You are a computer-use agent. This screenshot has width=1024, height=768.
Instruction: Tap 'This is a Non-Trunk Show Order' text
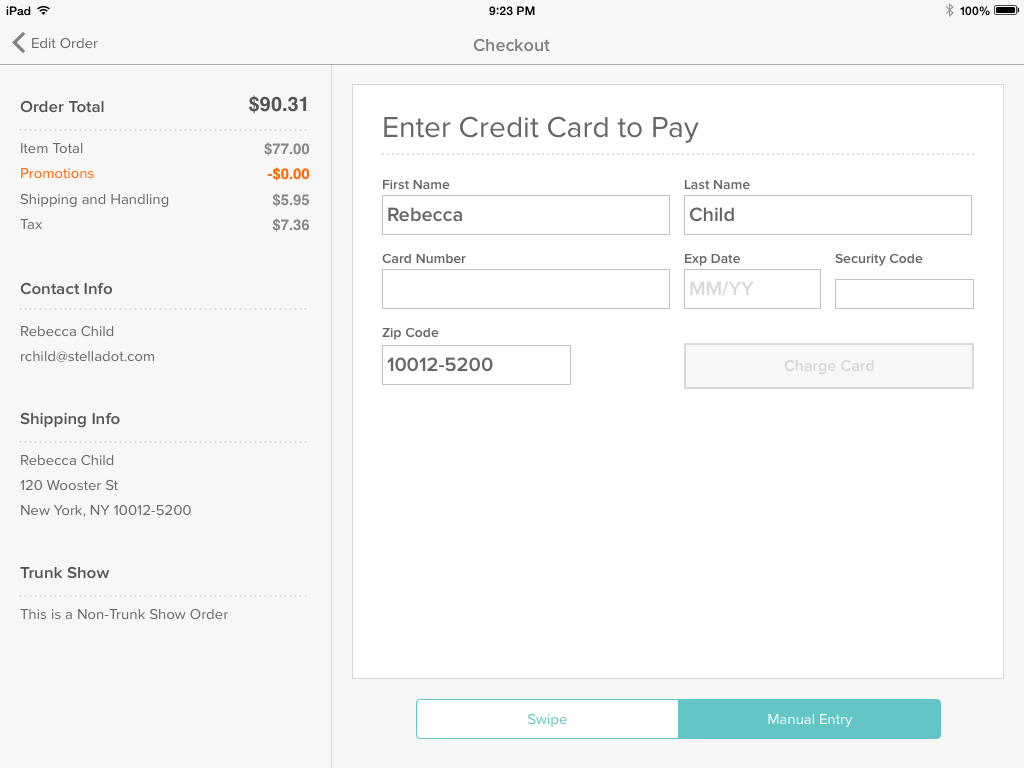pyautogui.click(x=124, y=615)
